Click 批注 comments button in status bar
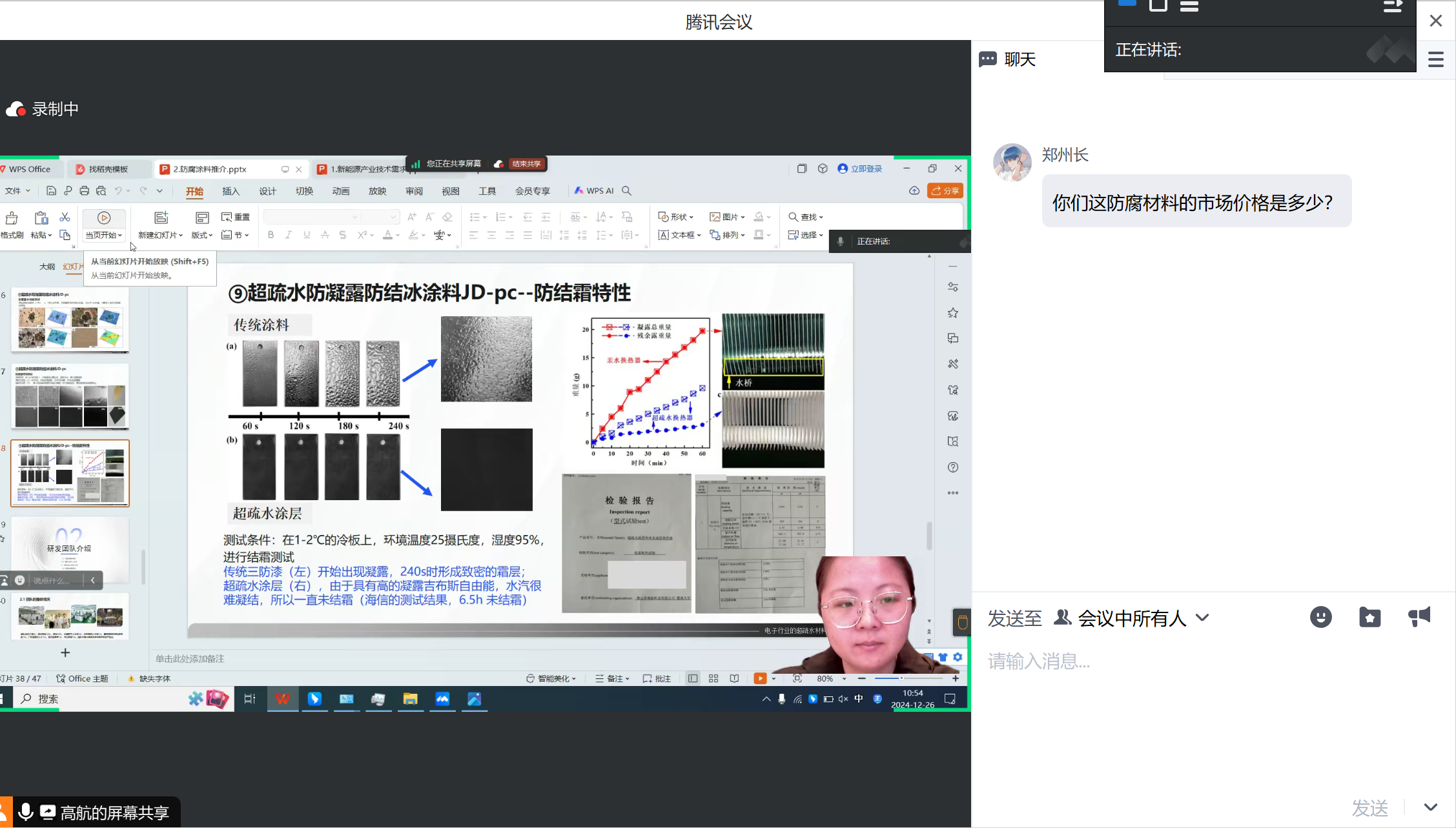This screenshot has width=1456, height=828. pos(657,678)
